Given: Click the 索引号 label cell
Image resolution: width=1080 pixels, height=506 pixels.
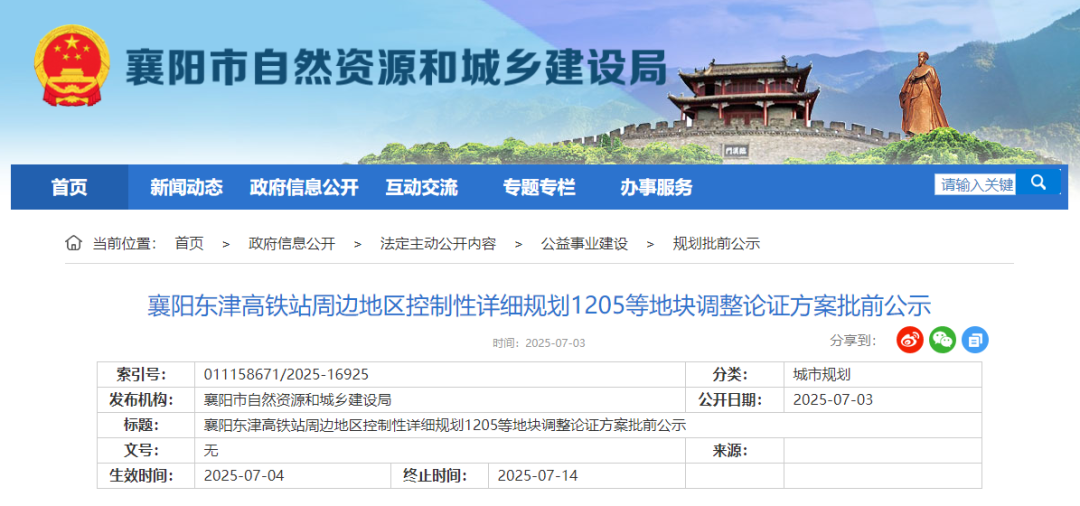Looking at the screenshot, I should click(145, 375).
